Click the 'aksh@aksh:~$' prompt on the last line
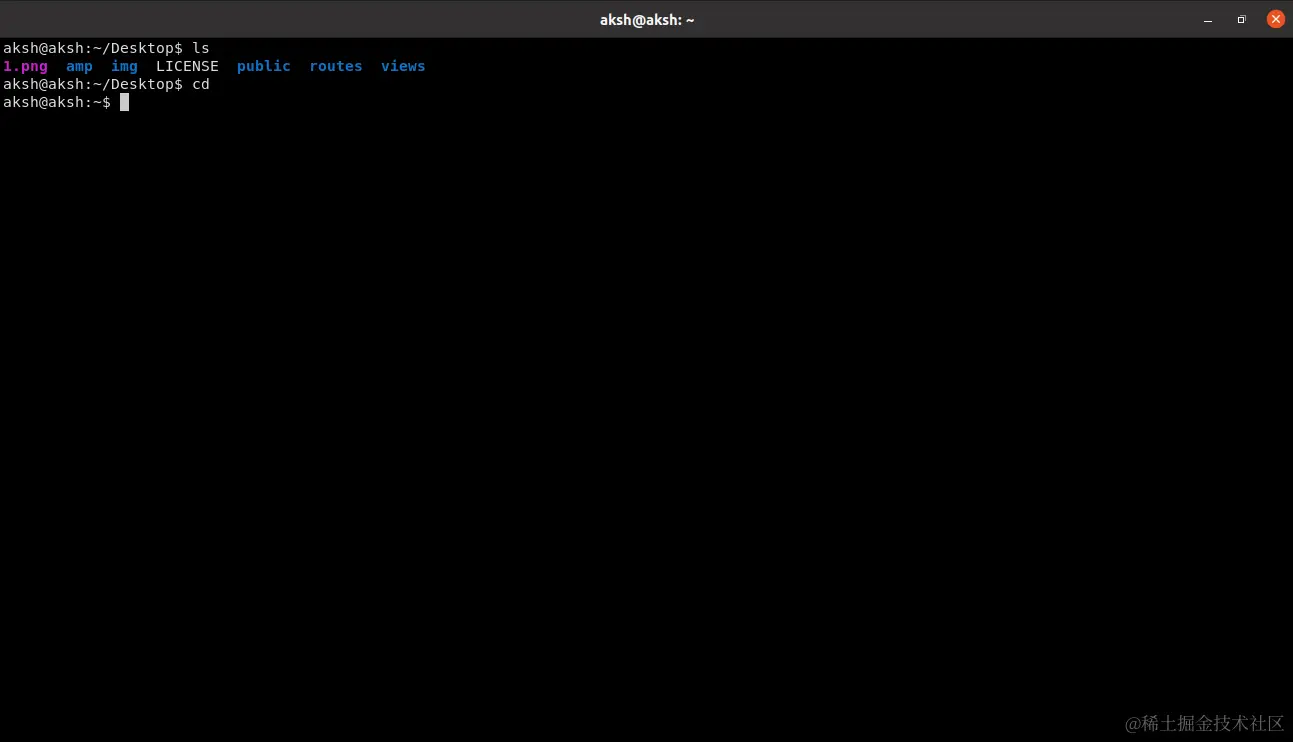Viewport: 1293px width, 742px height. pos(57,102)
